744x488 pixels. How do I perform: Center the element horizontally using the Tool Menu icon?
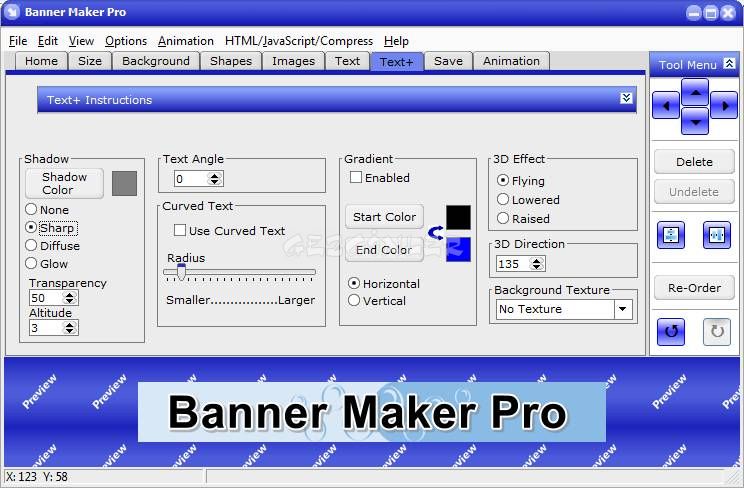[x=716, y=235]
